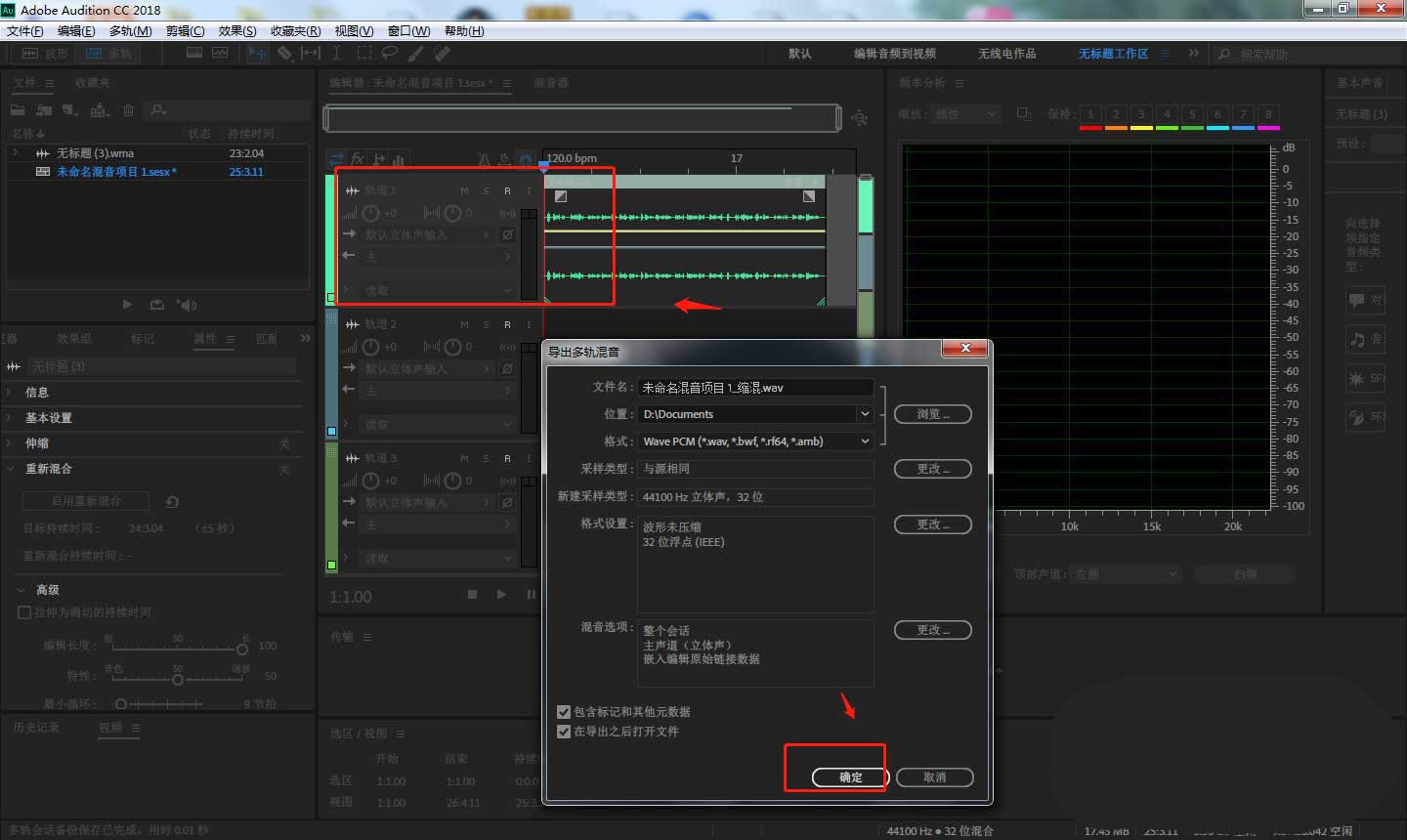Select the Lasso Selection tool

pyautogui.click(x=390, y=53)
